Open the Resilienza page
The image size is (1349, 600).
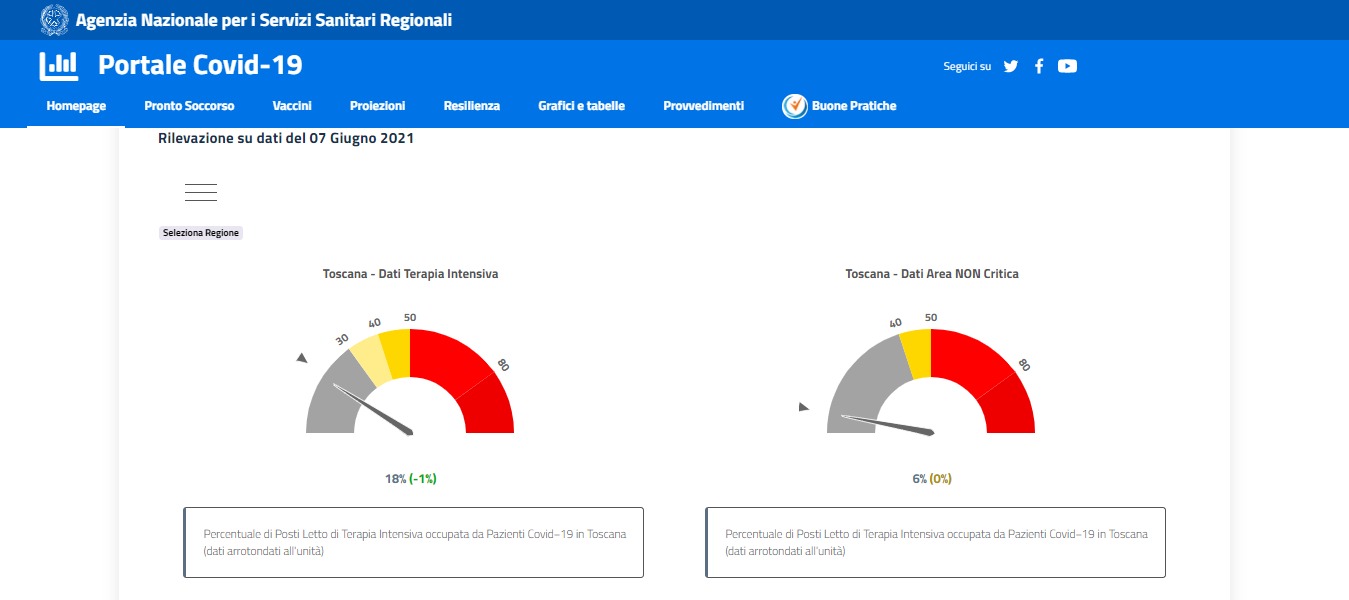pos(472,106)
